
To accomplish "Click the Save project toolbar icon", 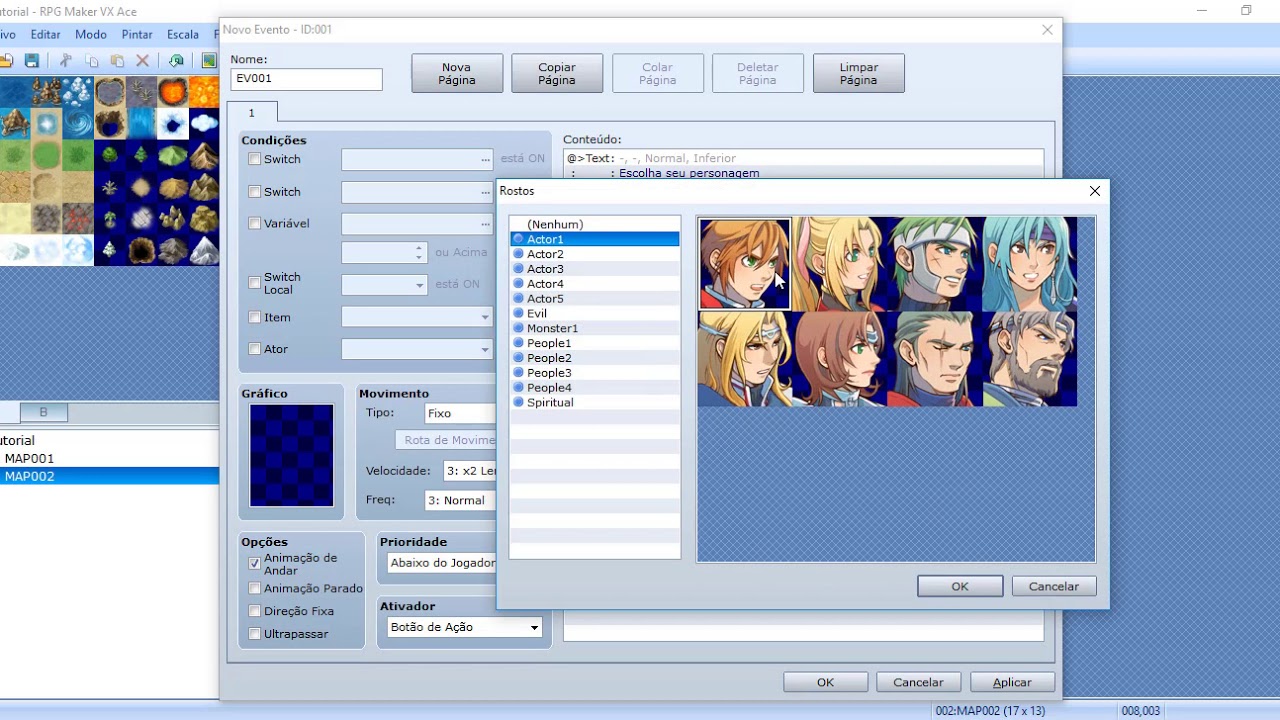I will click(x=32, y=61).
